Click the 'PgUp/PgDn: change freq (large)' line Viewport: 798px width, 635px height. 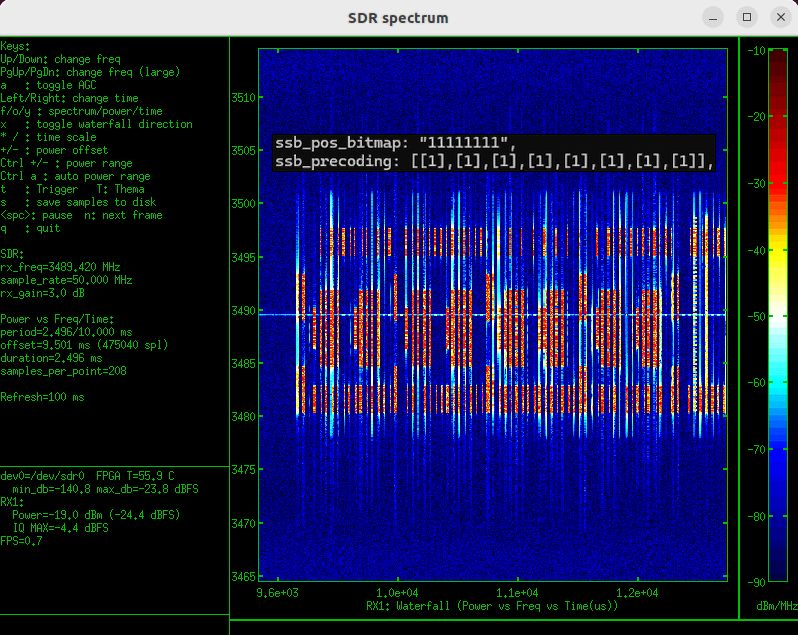tap(90, 72)
